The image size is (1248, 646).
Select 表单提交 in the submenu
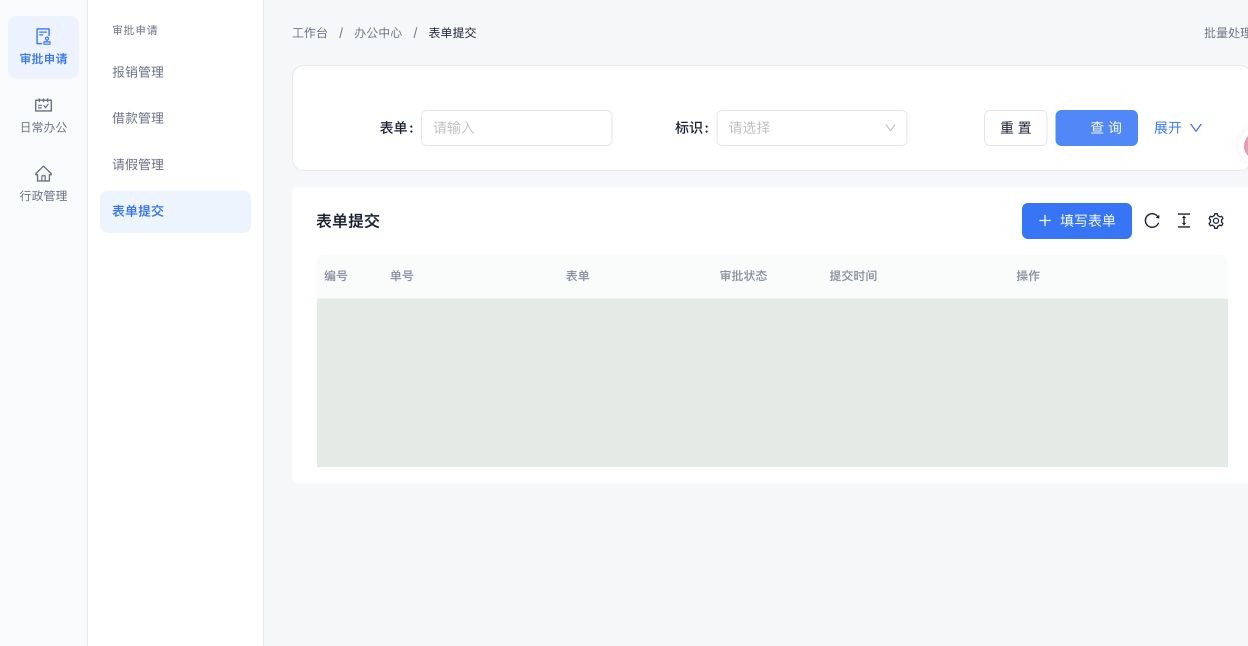coord(175,212)
